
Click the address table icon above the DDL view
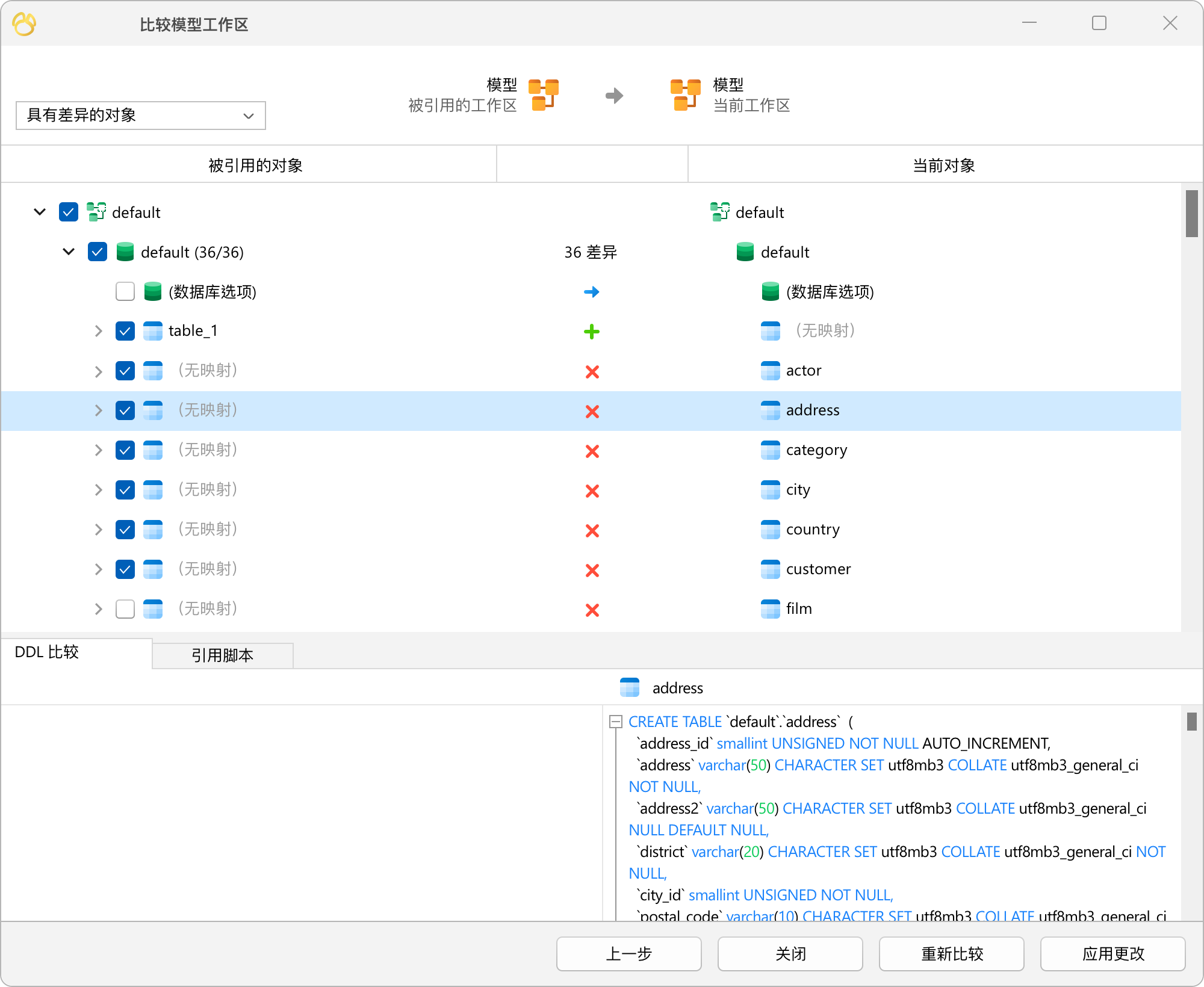630,687
